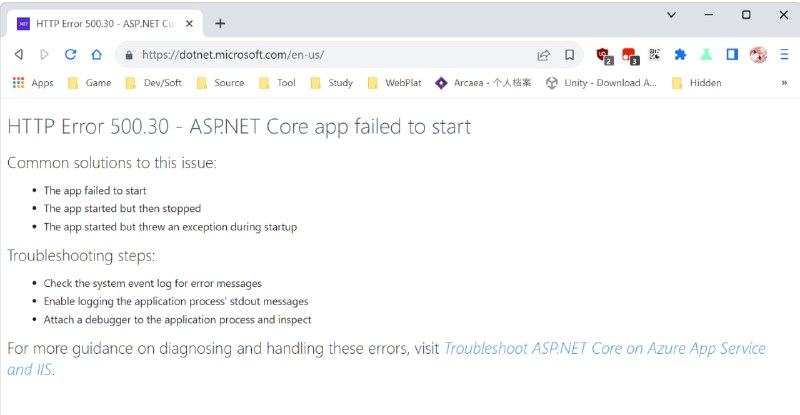The height and width of the screenshot is (415, 800).
Task: Open the red extension with badge 3
Action: coord(630,55)
